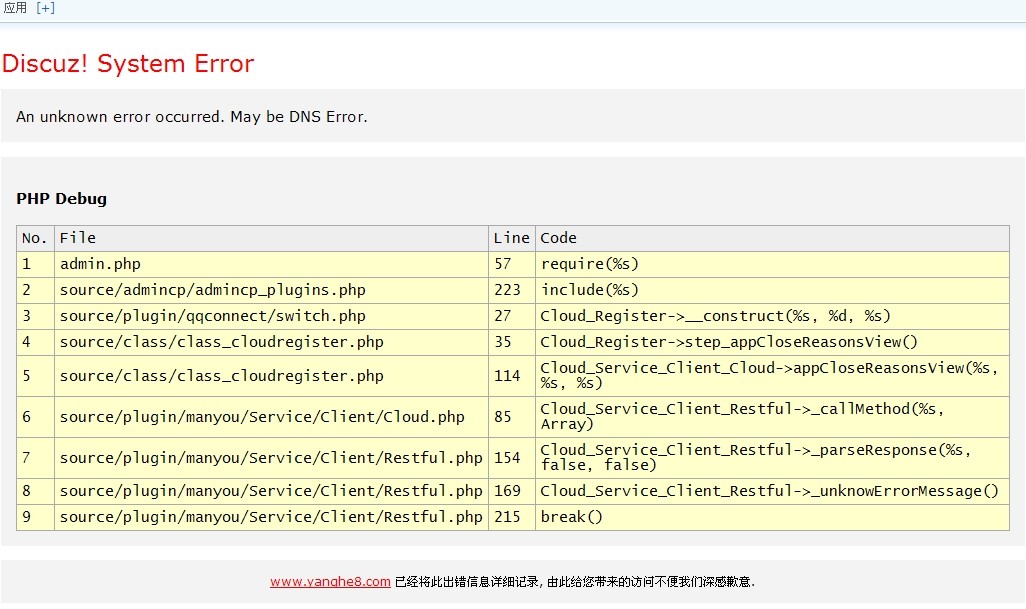
Task: Click line number 169
Action: coord(512,491)
